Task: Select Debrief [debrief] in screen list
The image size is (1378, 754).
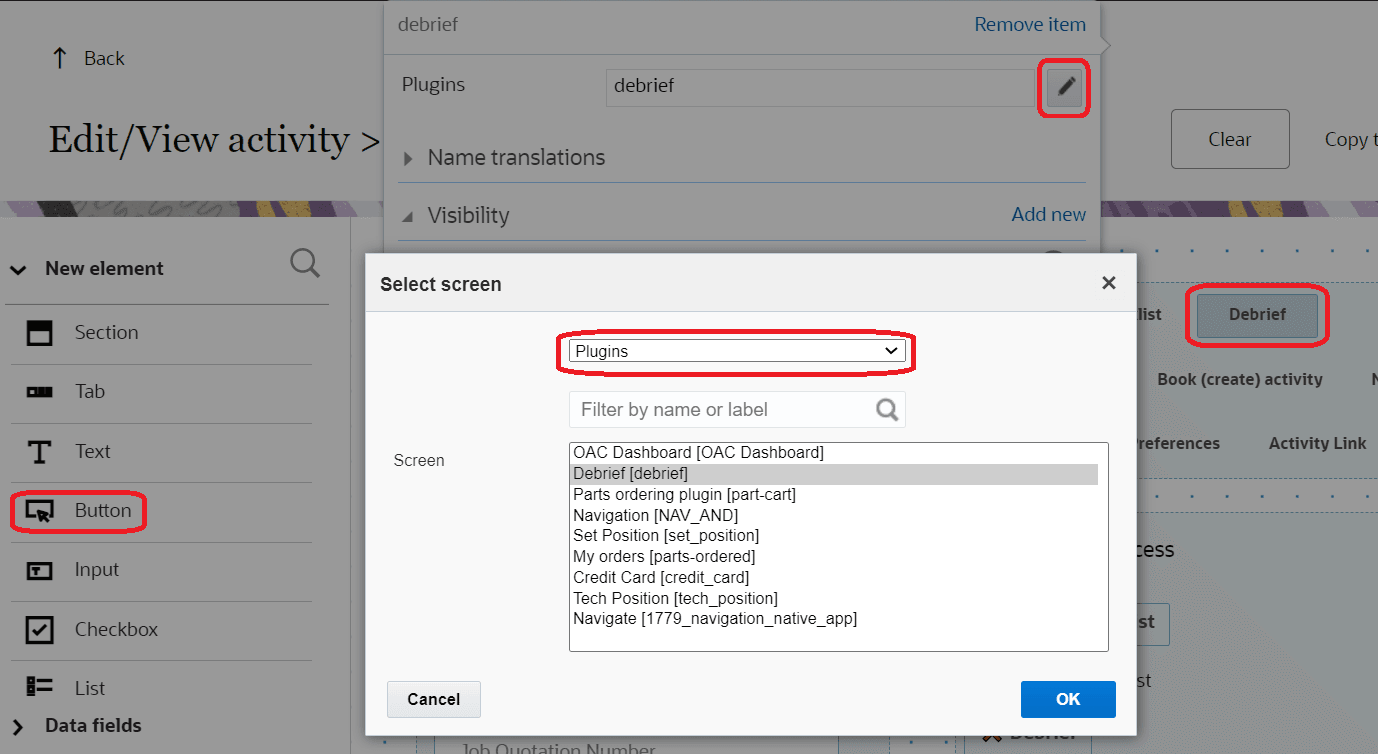Action: [x=834, y=474]
